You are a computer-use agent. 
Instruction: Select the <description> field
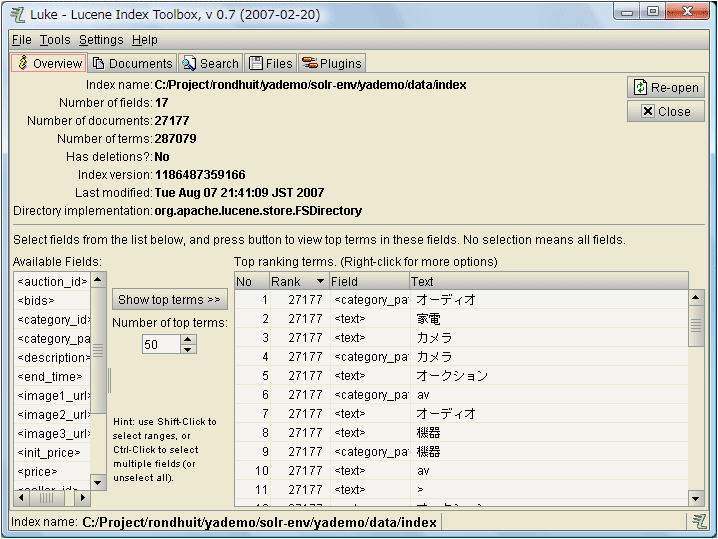pos(52,357)
